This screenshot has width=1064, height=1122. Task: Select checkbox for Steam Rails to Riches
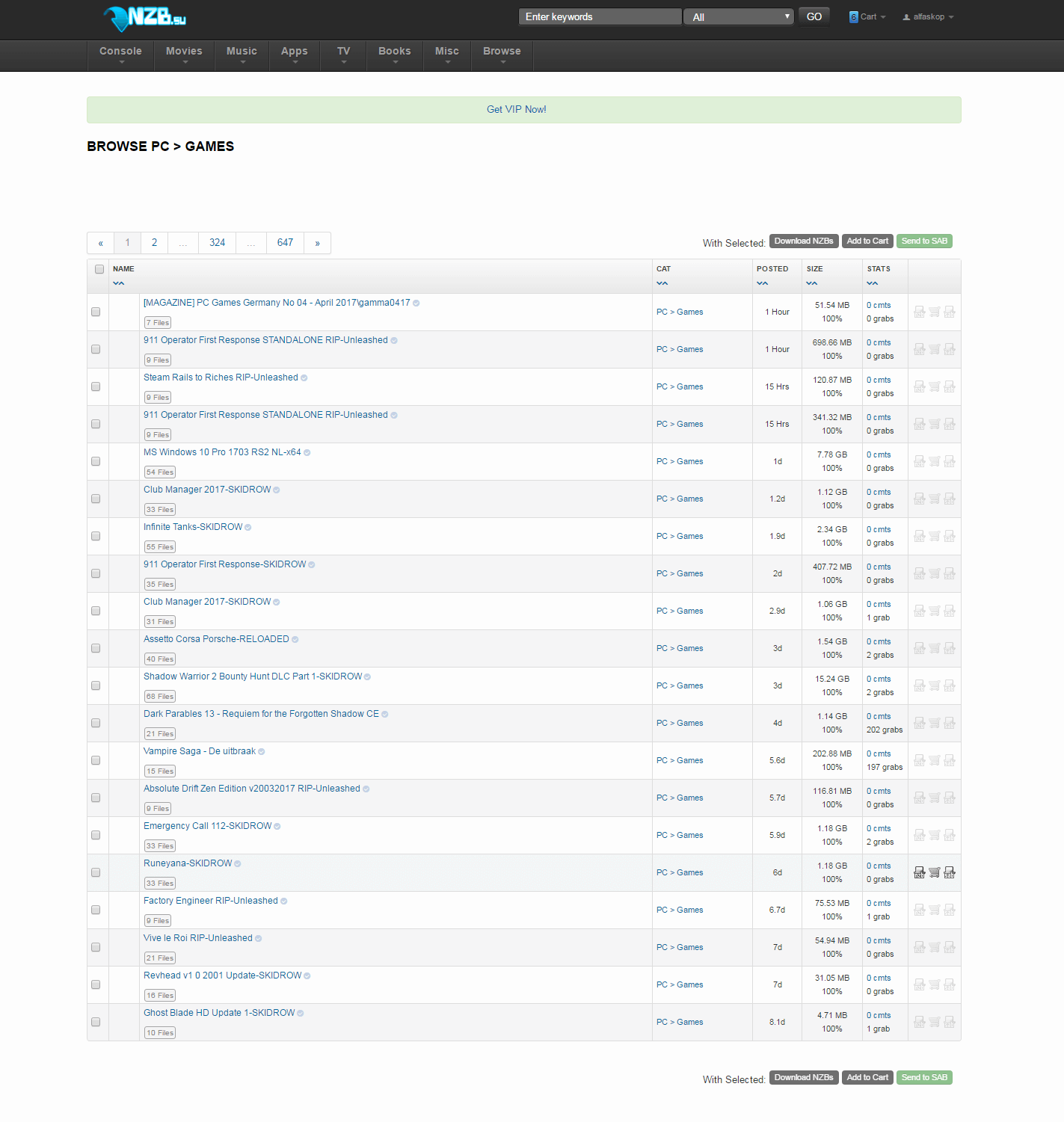(96, 386)
